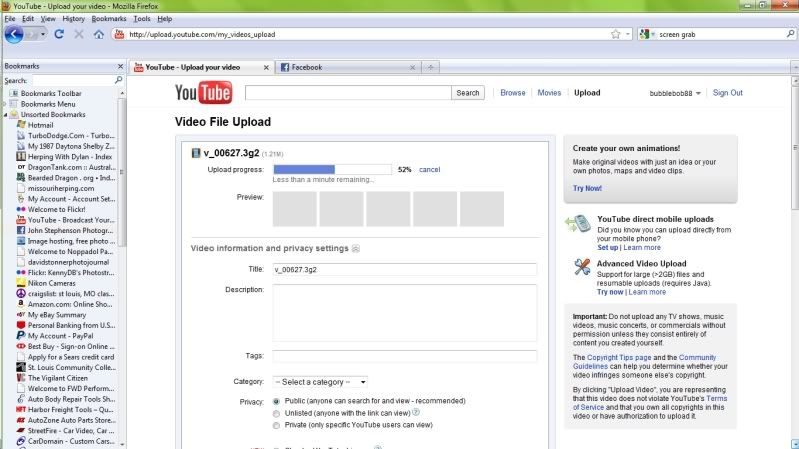Click the Advanced Video Upload tools icon
The width and height of the screenshot is (799, 449).
pyautogui.click(x=582, y=267)
